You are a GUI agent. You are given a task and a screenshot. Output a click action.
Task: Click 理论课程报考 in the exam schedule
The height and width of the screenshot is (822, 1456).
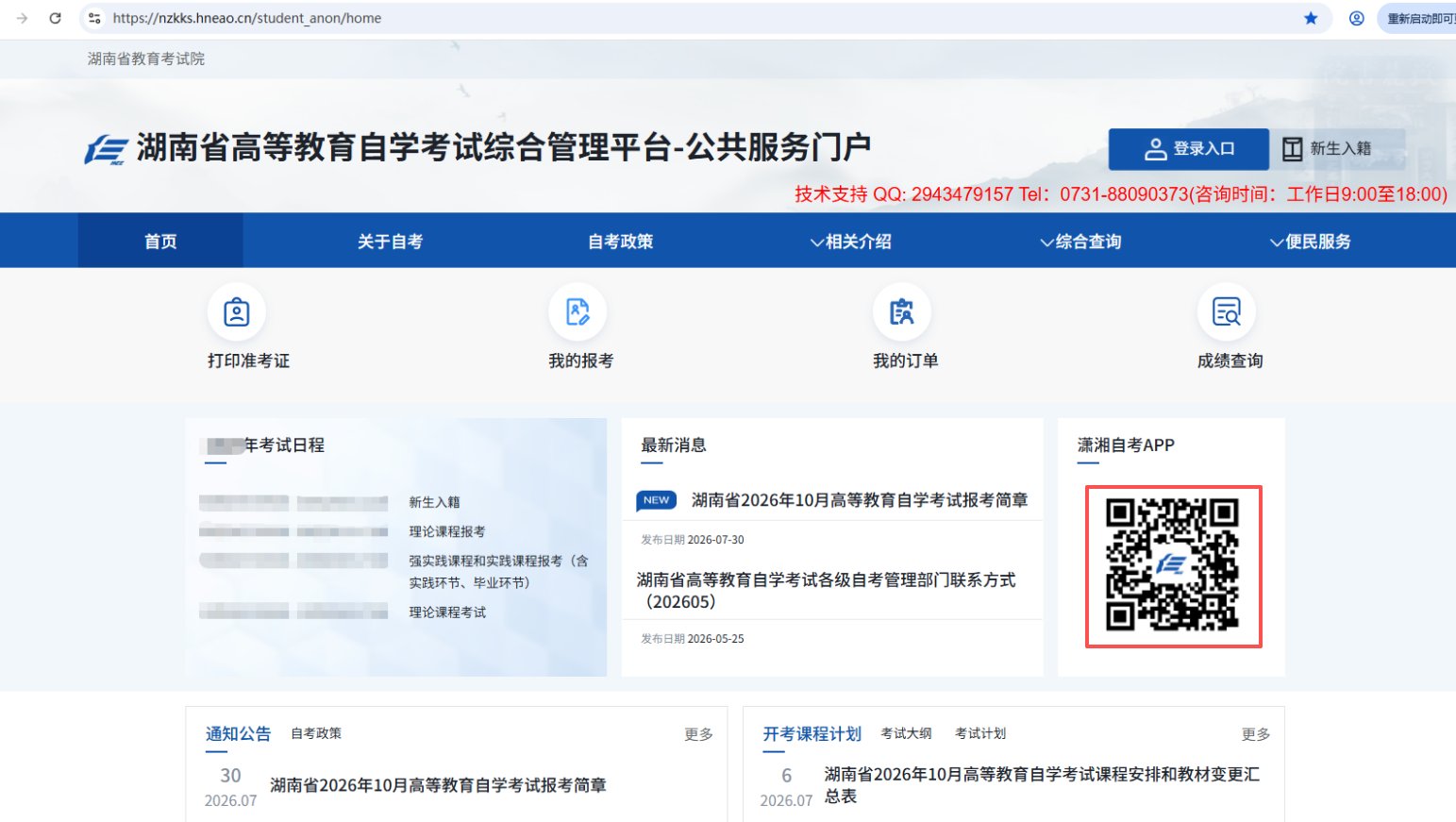[x=447, y=531]
